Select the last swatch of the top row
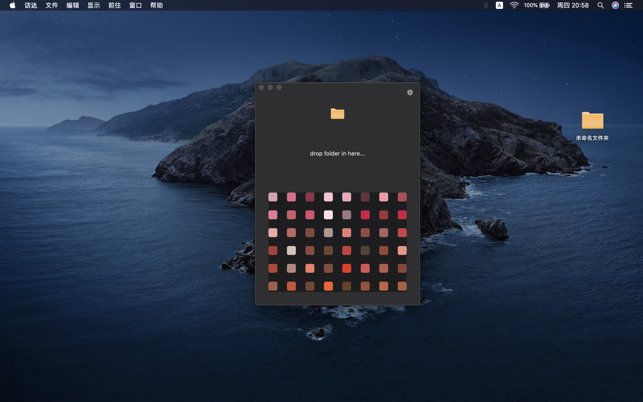Viewport: 643px width, 402px height. point(402,197)
